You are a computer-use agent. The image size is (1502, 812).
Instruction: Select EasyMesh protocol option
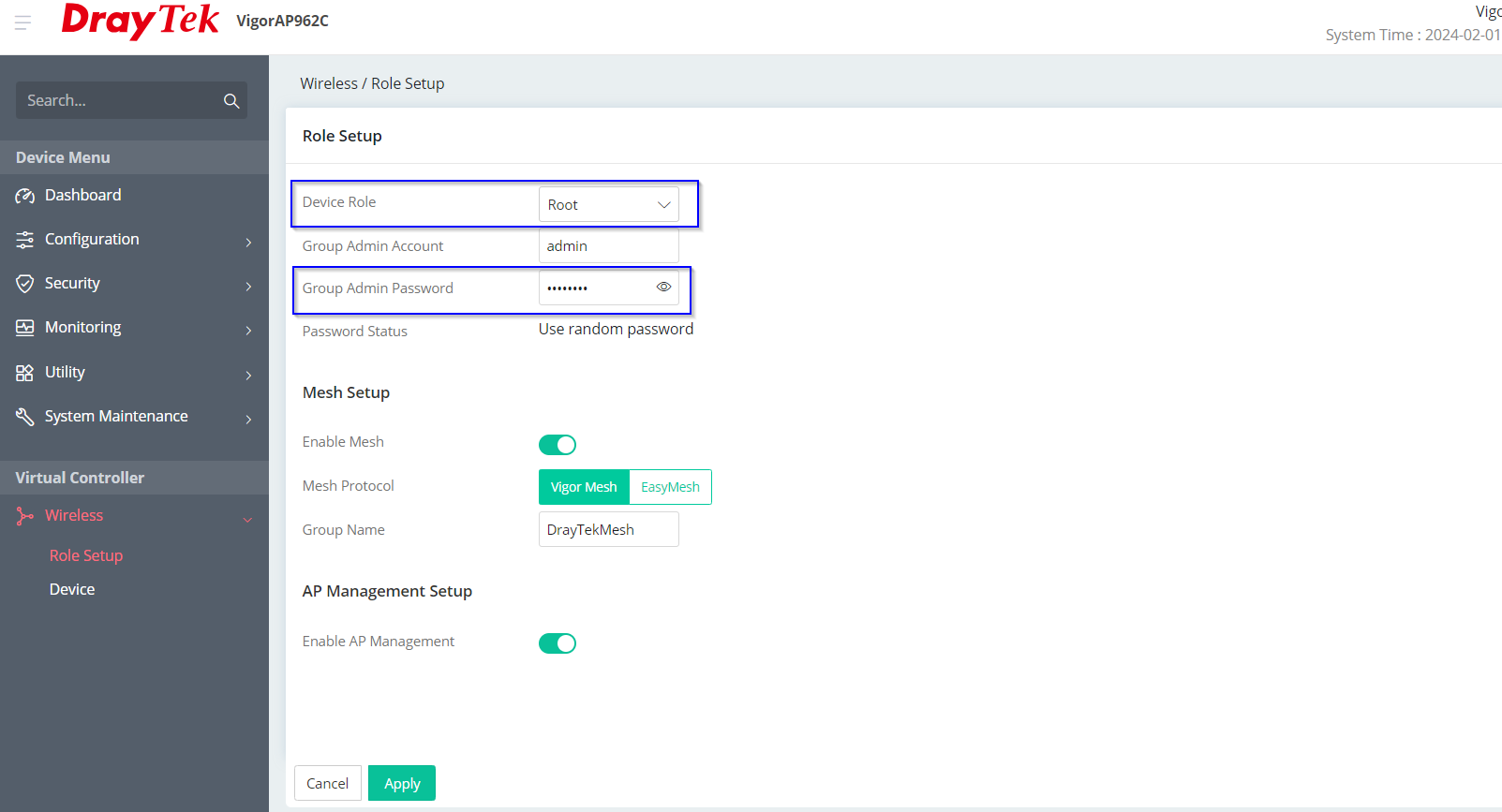[670, 487]
